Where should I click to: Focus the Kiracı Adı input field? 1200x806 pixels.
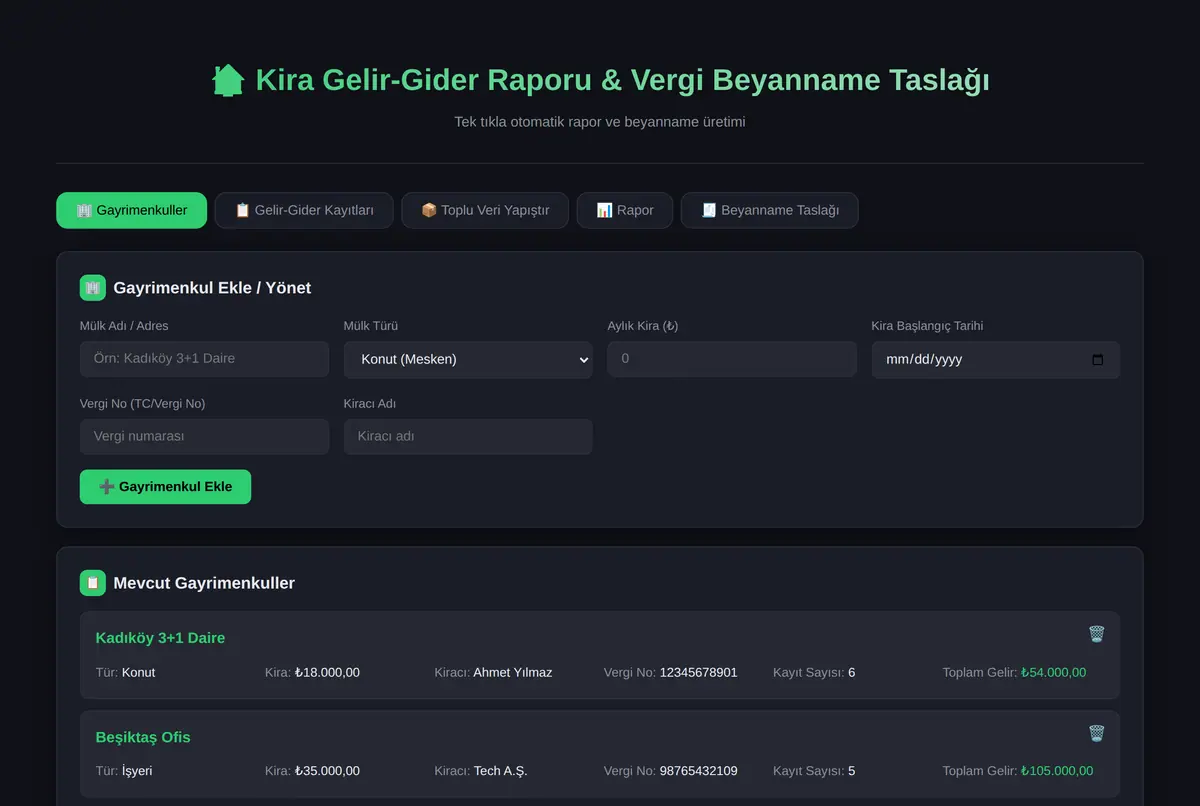pos(468,437)
